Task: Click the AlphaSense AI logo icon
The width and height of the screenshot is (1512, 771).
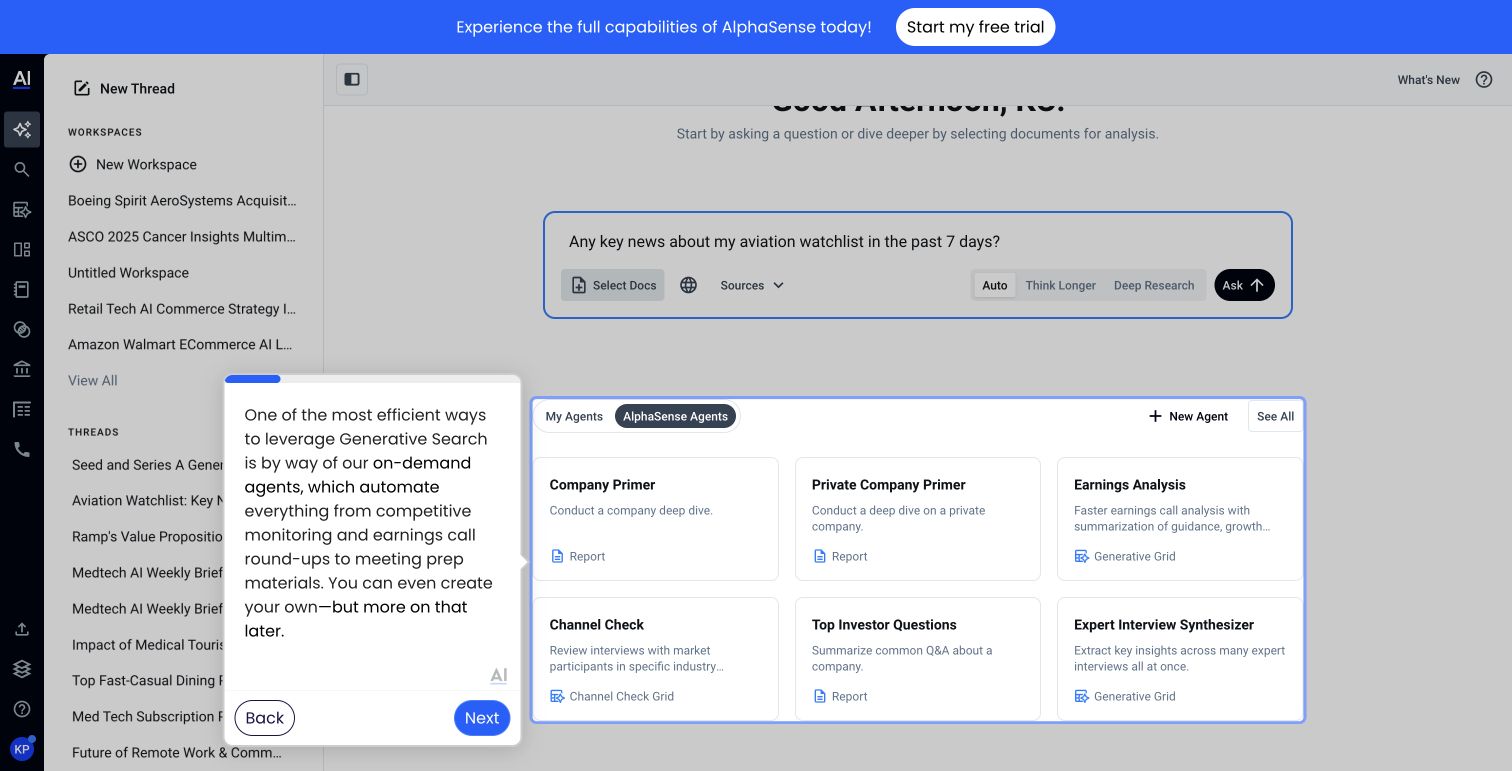Action: point(22,80)
